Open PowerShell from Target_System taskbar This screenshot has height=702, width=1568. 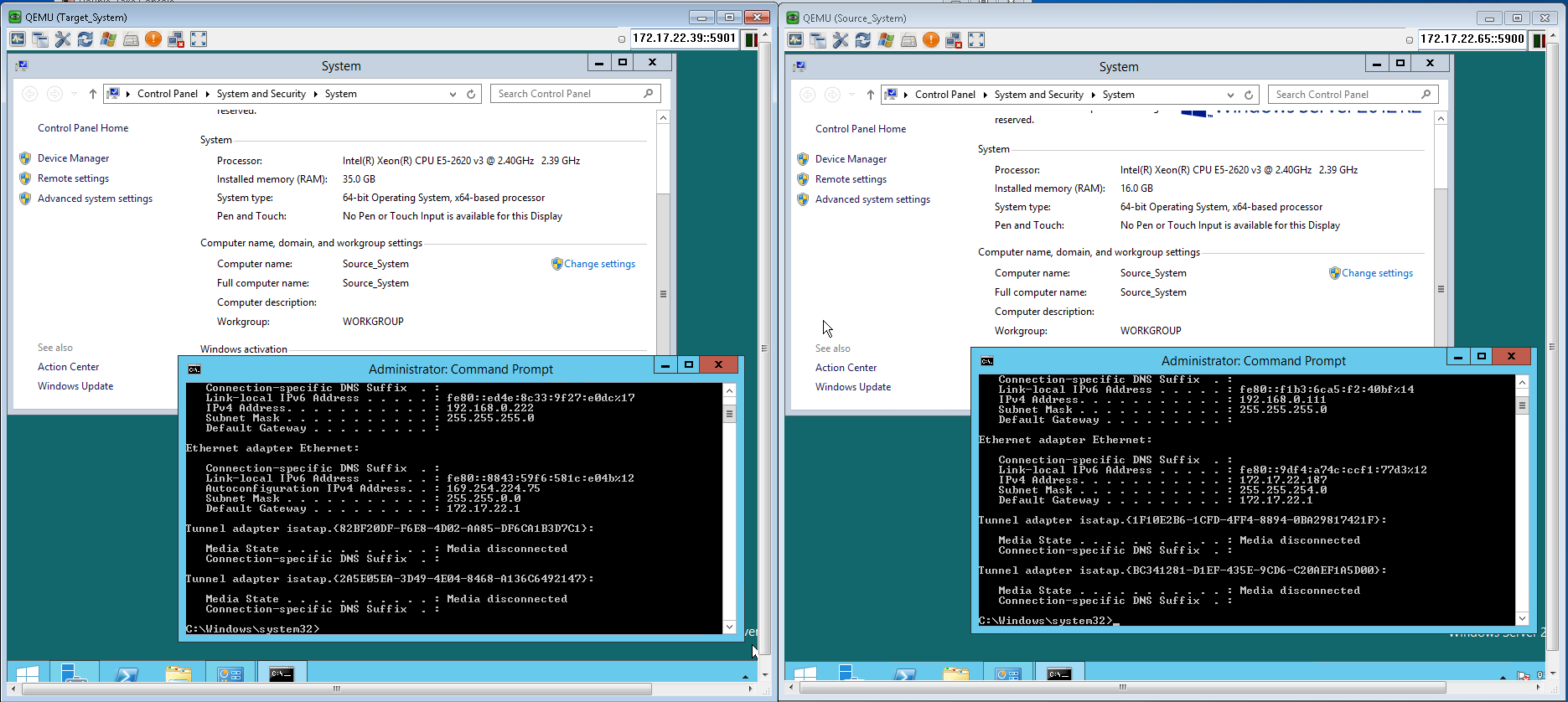[127, 674]
